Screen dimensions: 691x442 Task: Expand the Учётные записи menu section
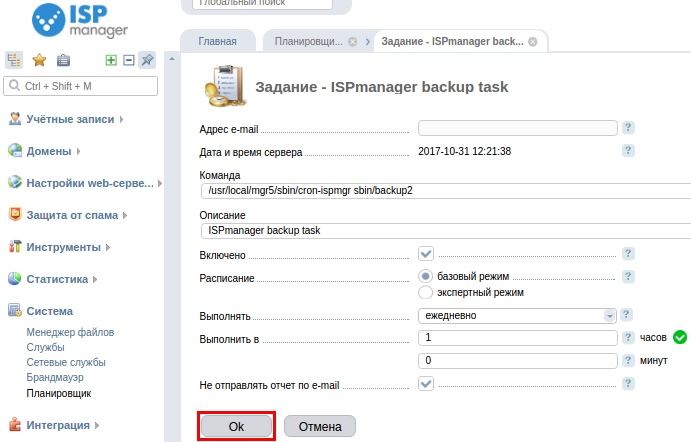[121, 119]
